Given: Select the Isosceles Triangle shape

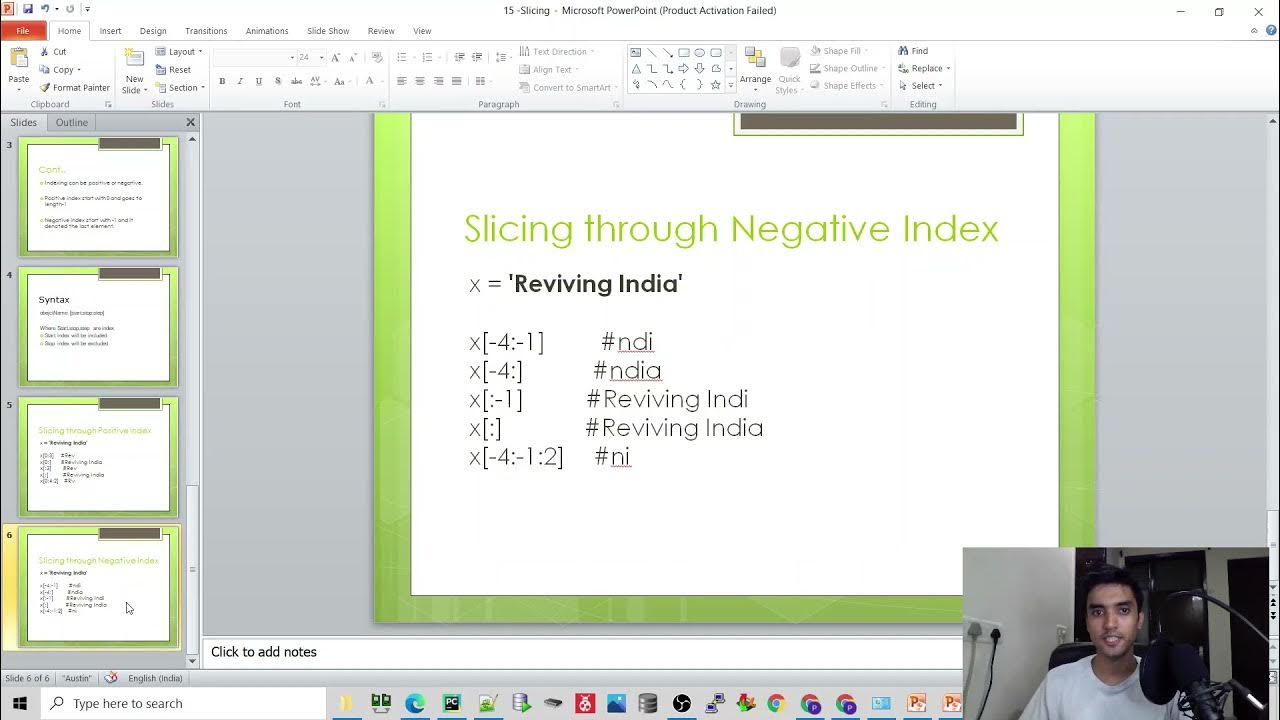Looking at the screenshot, I should pos(636,69).
